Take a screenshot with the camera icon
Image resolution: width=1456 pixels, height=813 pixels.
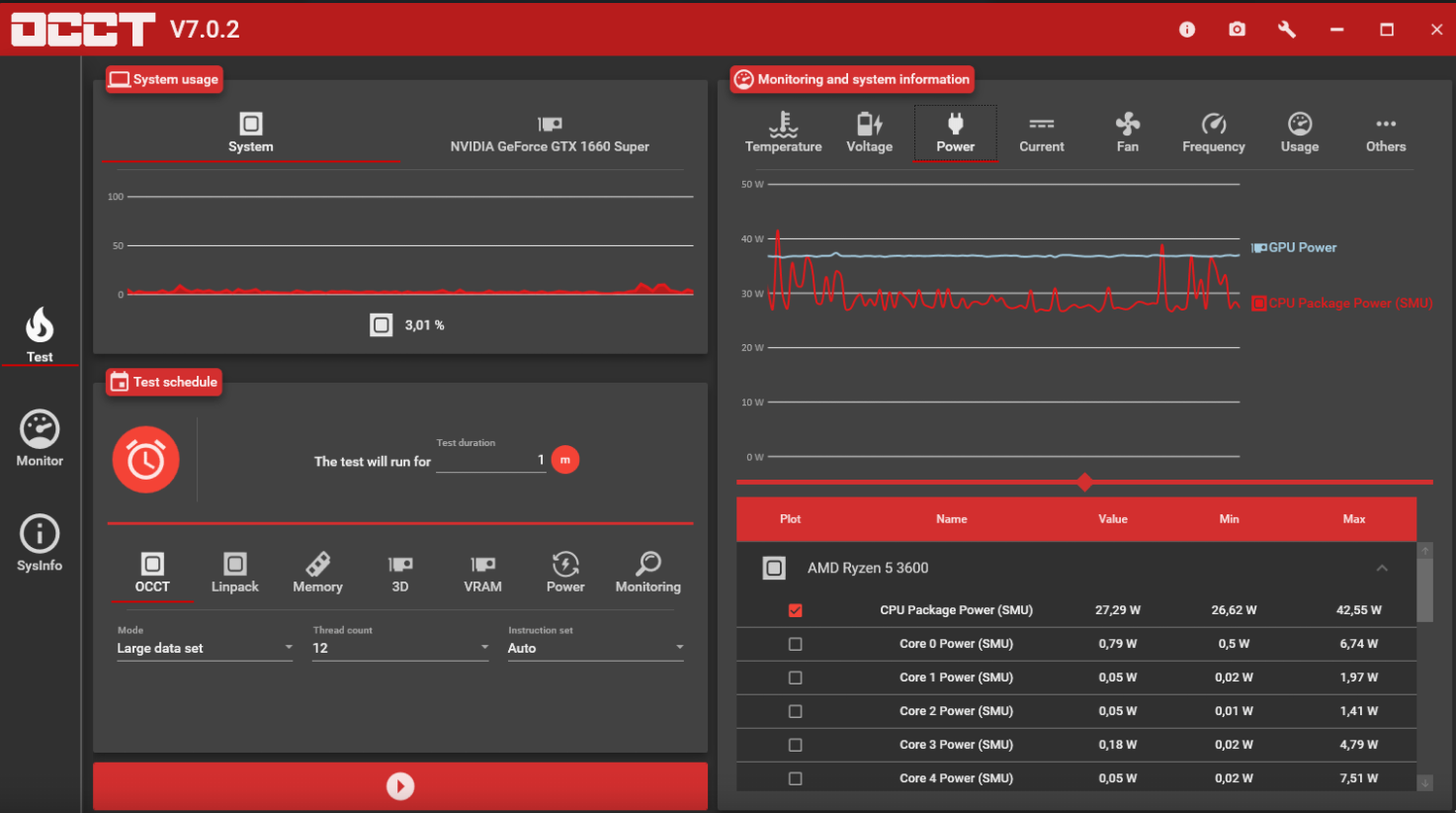pyautogui.click(x=1237, y=30)
